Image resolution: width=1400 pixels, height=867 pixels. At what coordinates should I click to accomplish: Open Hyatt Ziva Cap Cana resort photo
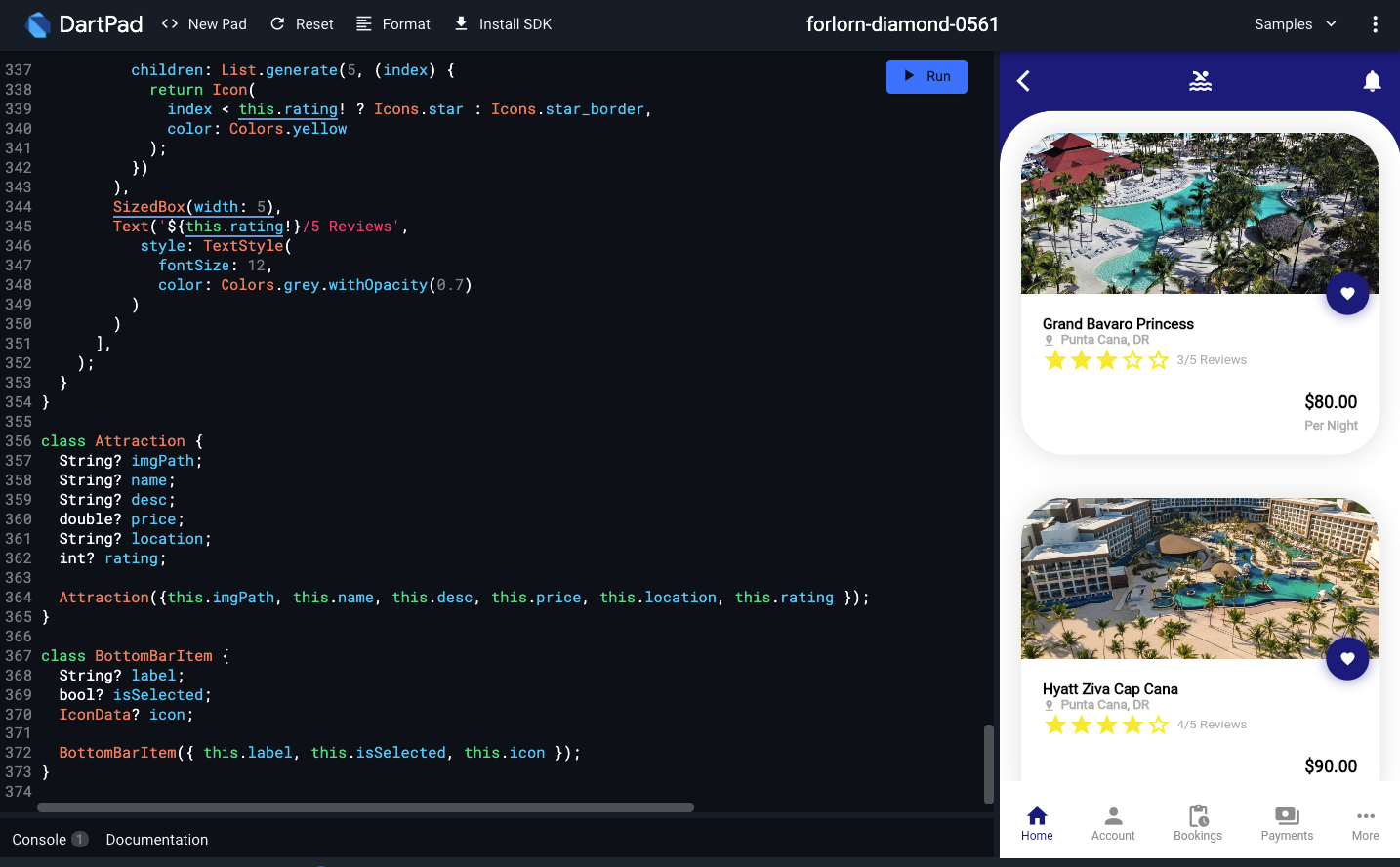click(x=1200, y=578)
